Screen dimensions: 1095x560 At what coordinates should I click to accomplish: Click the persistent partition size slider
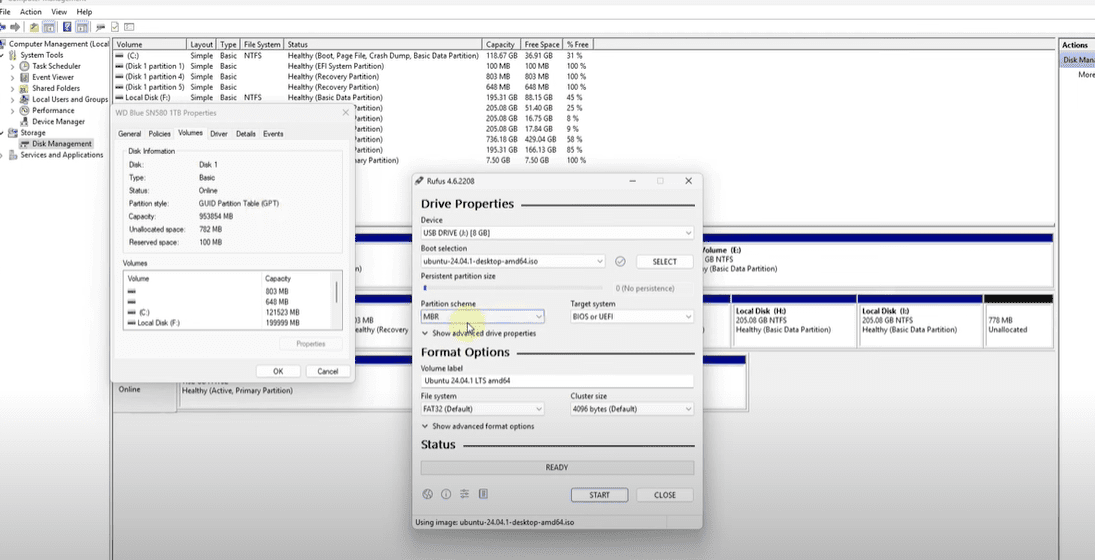510,288
